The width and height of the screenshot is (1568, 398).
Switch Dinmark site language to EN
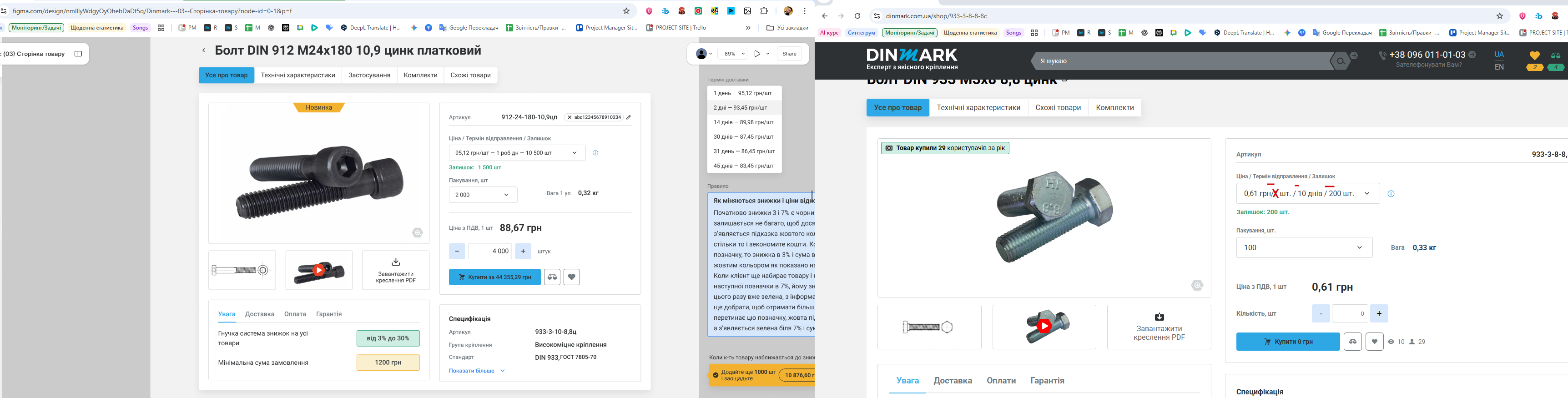(1499, 68)
